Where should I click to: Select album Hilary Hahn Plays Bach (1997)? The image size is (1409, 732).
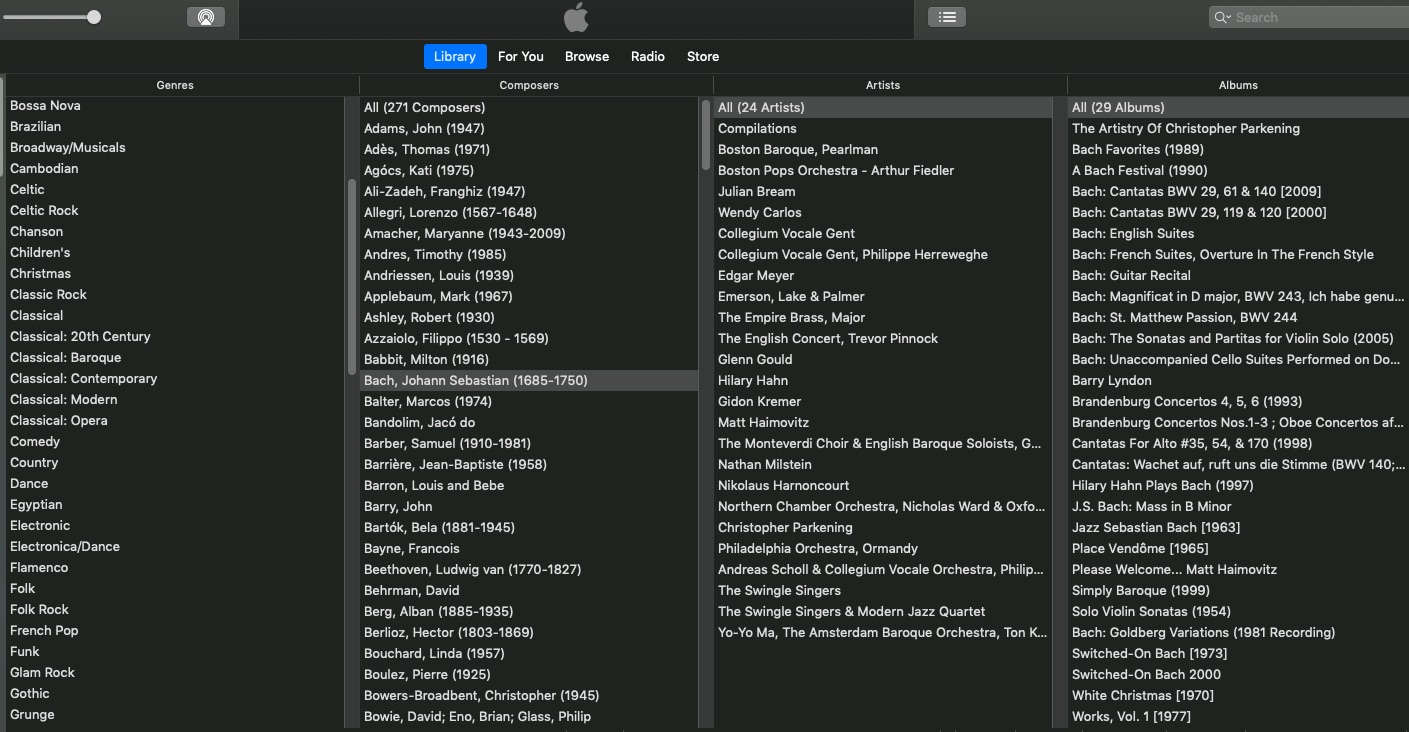[x=1162, y=485]
